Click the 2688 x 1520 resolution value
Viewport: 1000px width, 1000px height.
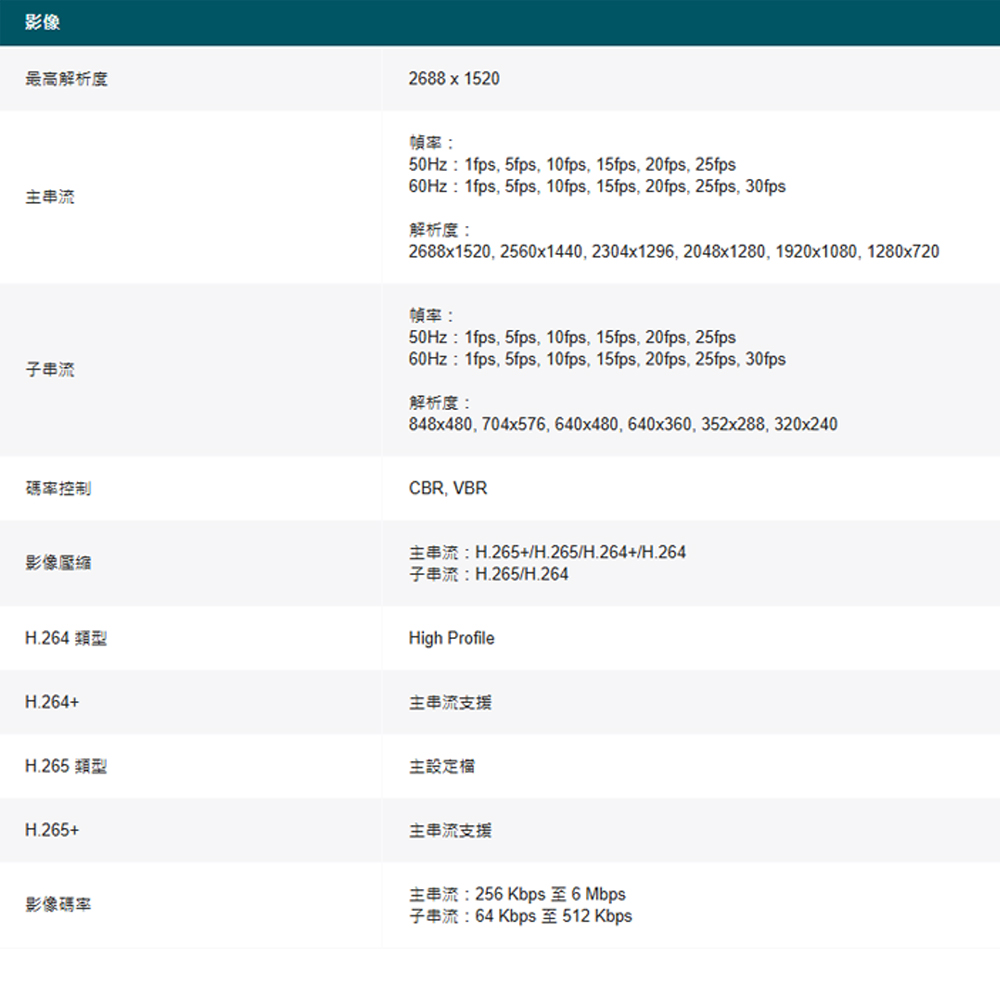[454, 79]
